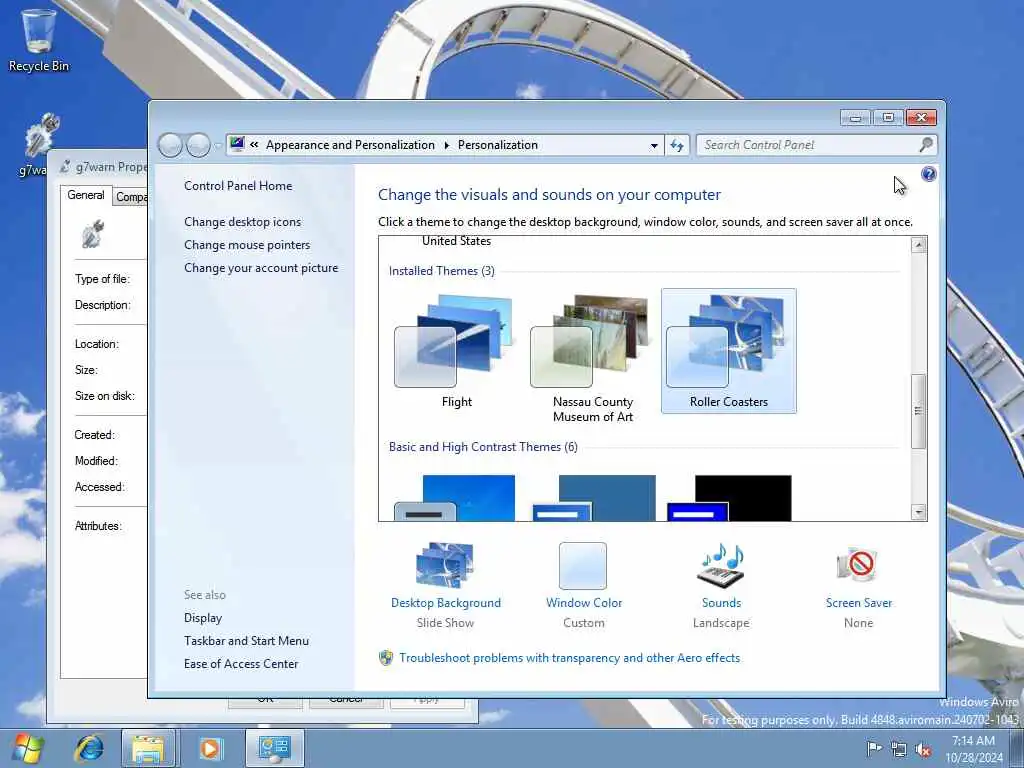Open Windows Media Player from taskbar
Screen dimensions: 1024x768
coord(210,748)
